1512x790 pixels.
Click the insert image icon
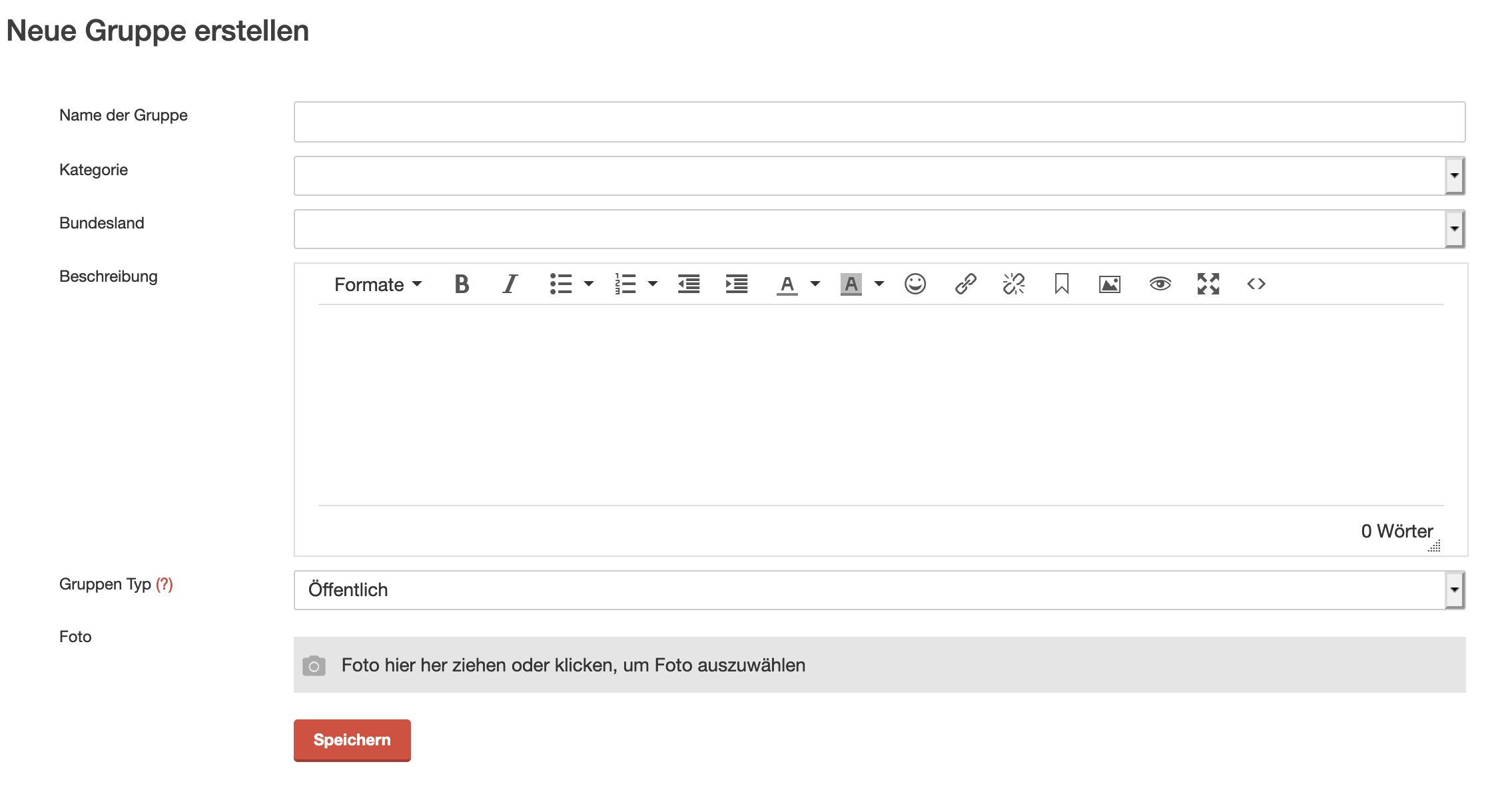(1110, 284)
